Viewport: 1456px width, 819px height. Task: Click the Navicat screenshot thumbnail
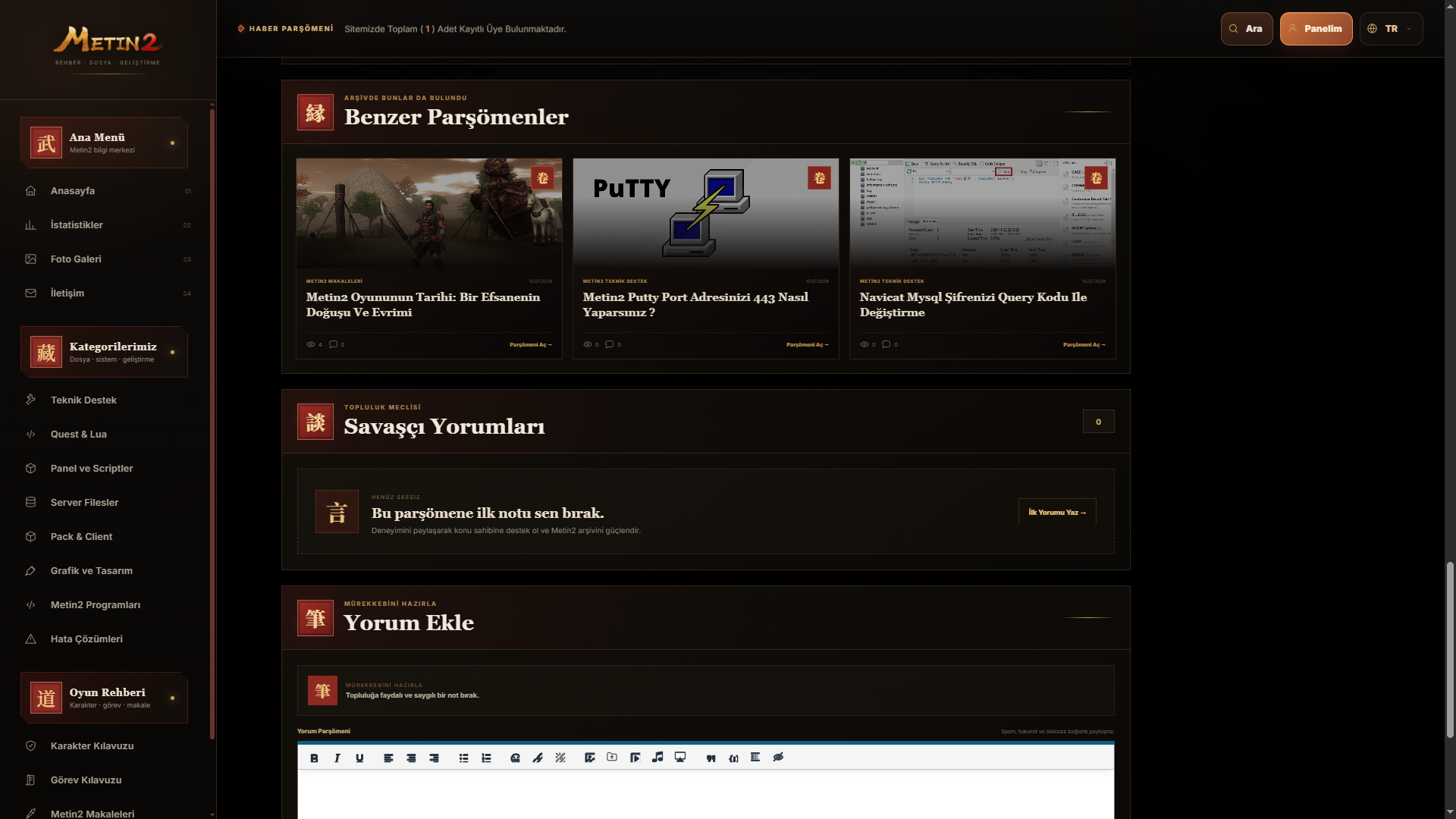point(983,213)
